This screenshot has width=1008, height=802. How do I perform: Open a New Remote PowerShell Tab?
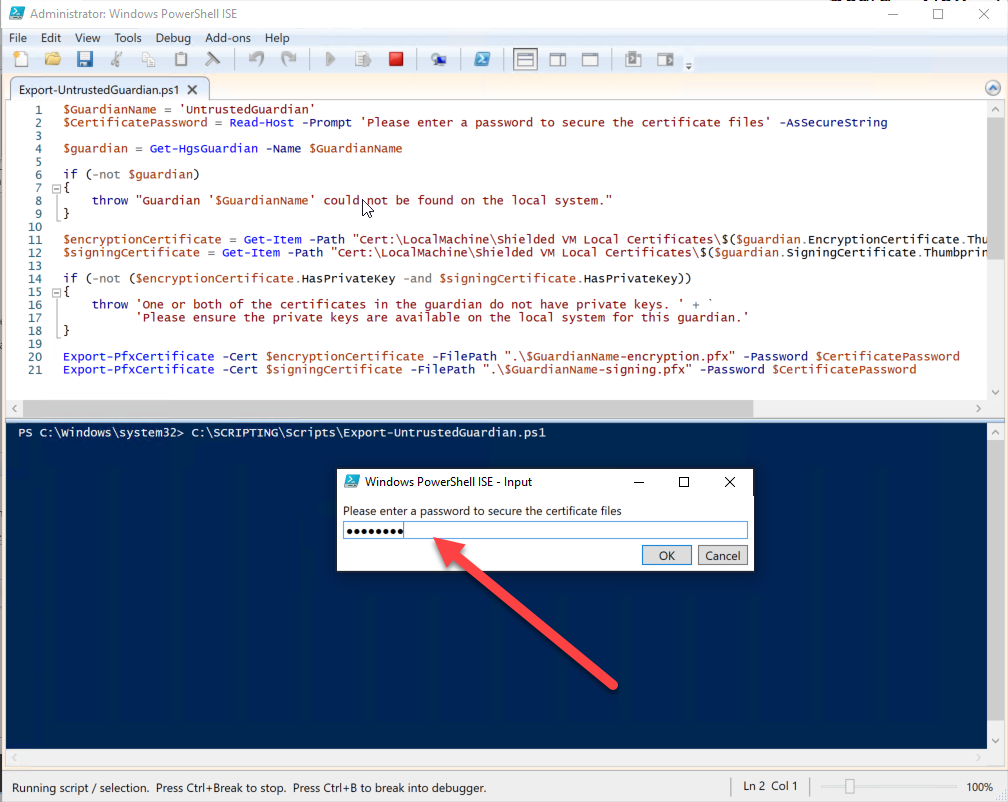439,60
